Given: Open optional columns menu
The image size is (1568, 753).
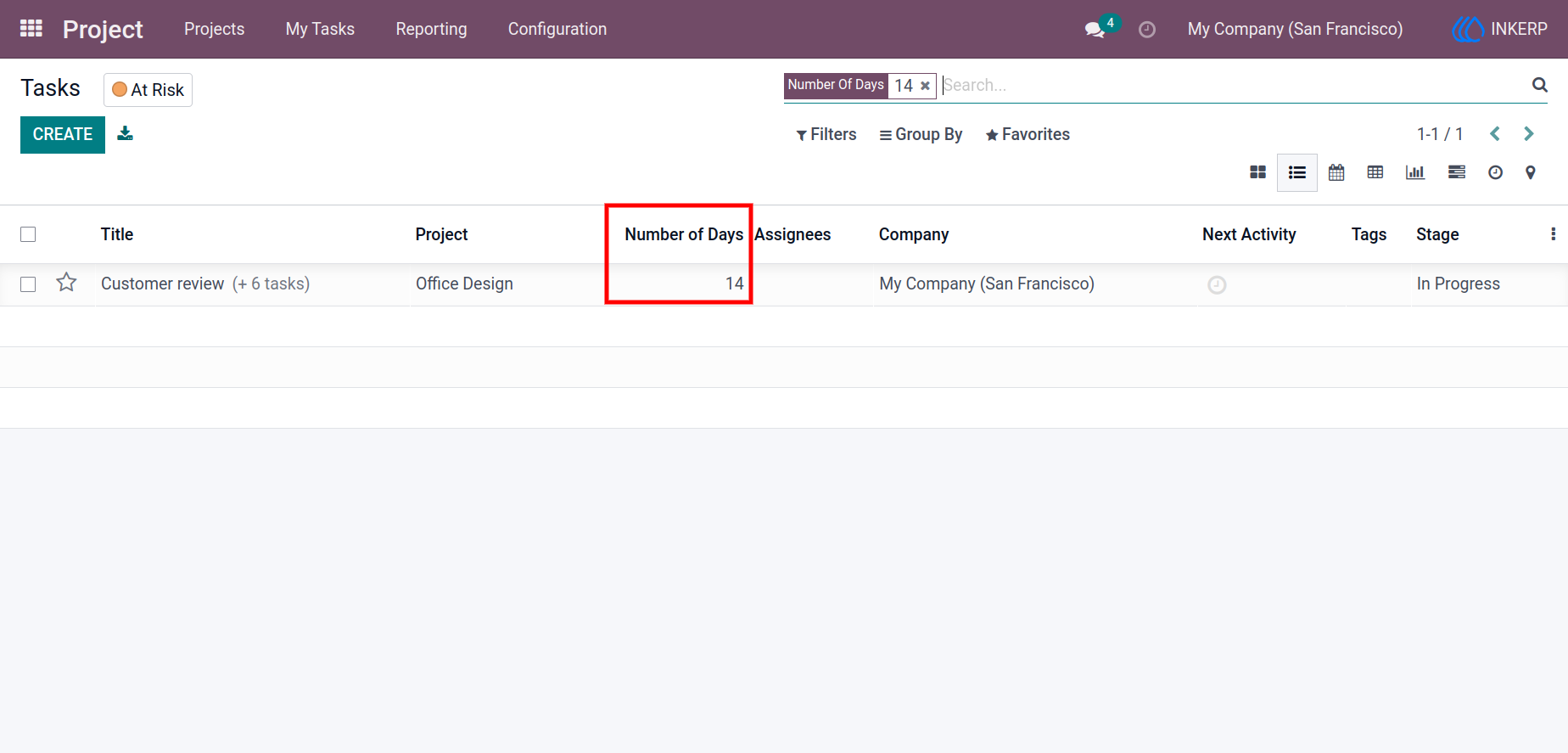Looking at the screenshot, I should [1553, 234].
